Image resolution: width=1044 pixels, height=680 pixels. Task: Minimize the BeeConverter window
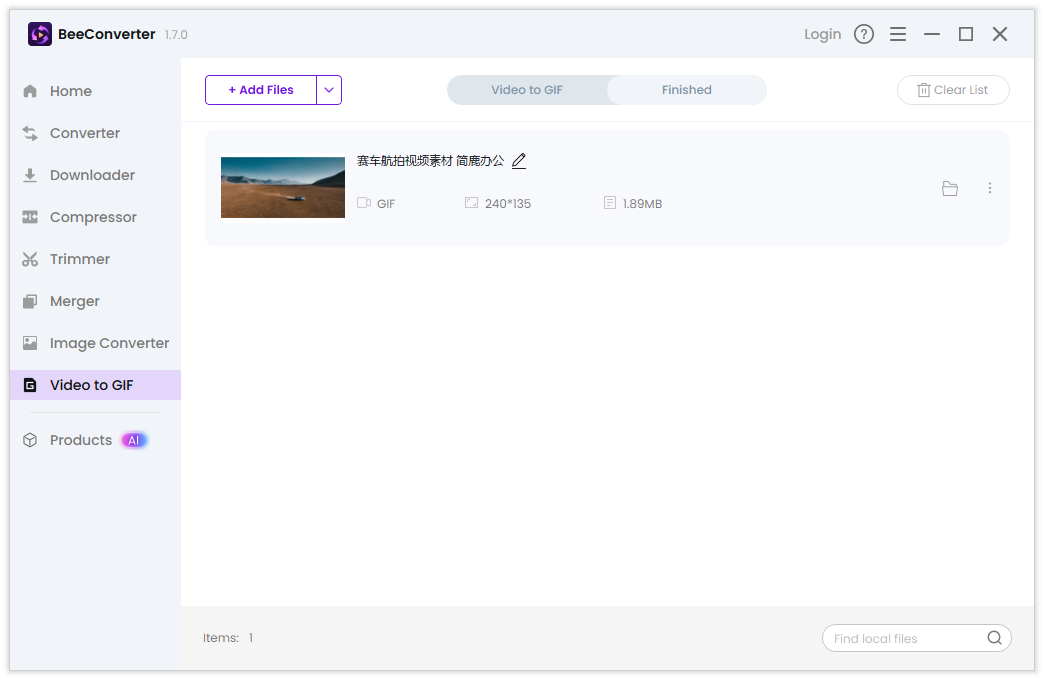tap(932, 34)
